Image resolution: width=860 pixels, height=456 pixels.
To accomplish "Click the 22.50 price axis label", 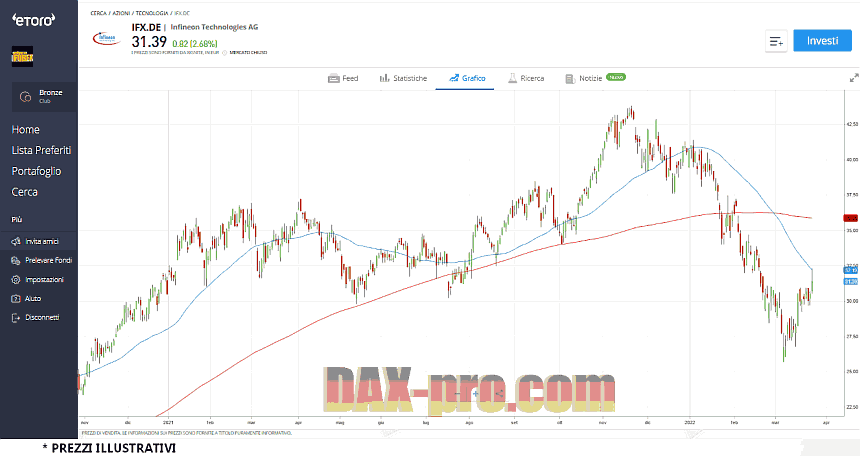I will (852, 407).
